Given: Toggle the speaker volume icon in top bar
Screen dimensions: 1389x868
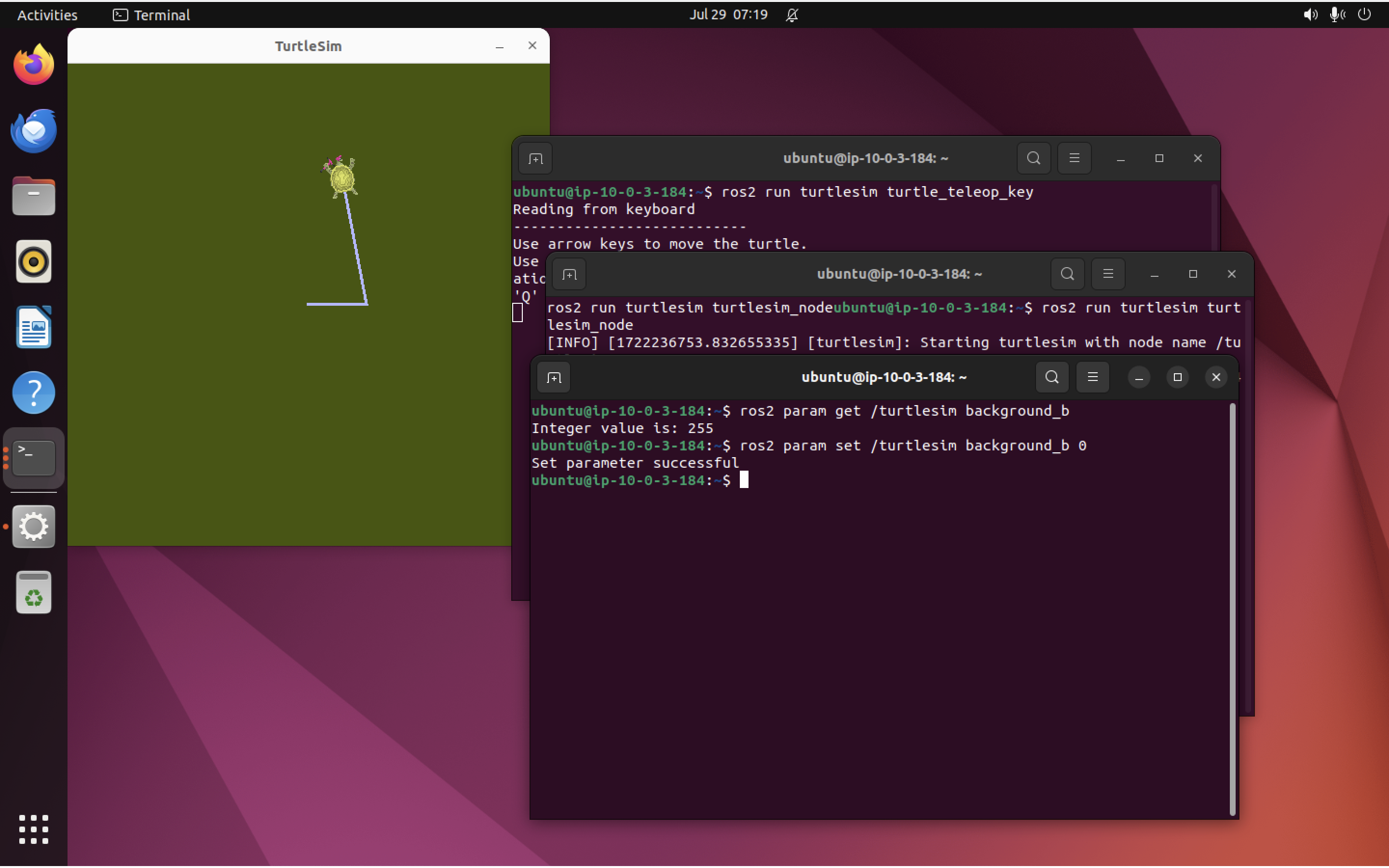Looking at the screenshot, I should (1309, 15).
